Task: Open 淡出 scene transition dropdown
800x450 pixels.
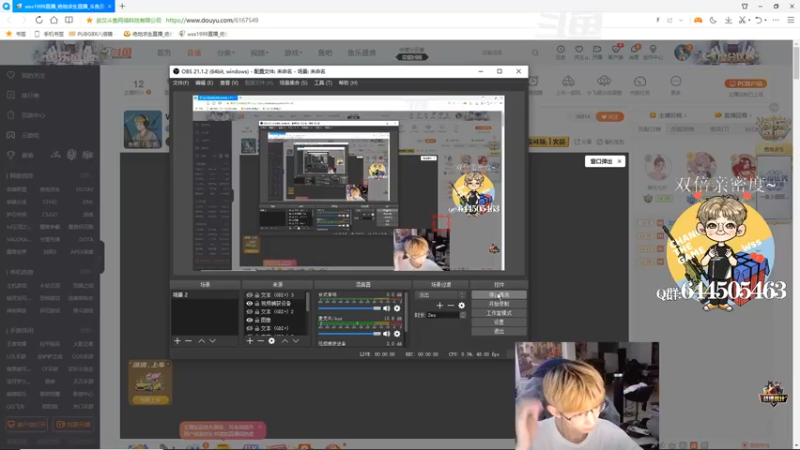Action: click(441, 295)
